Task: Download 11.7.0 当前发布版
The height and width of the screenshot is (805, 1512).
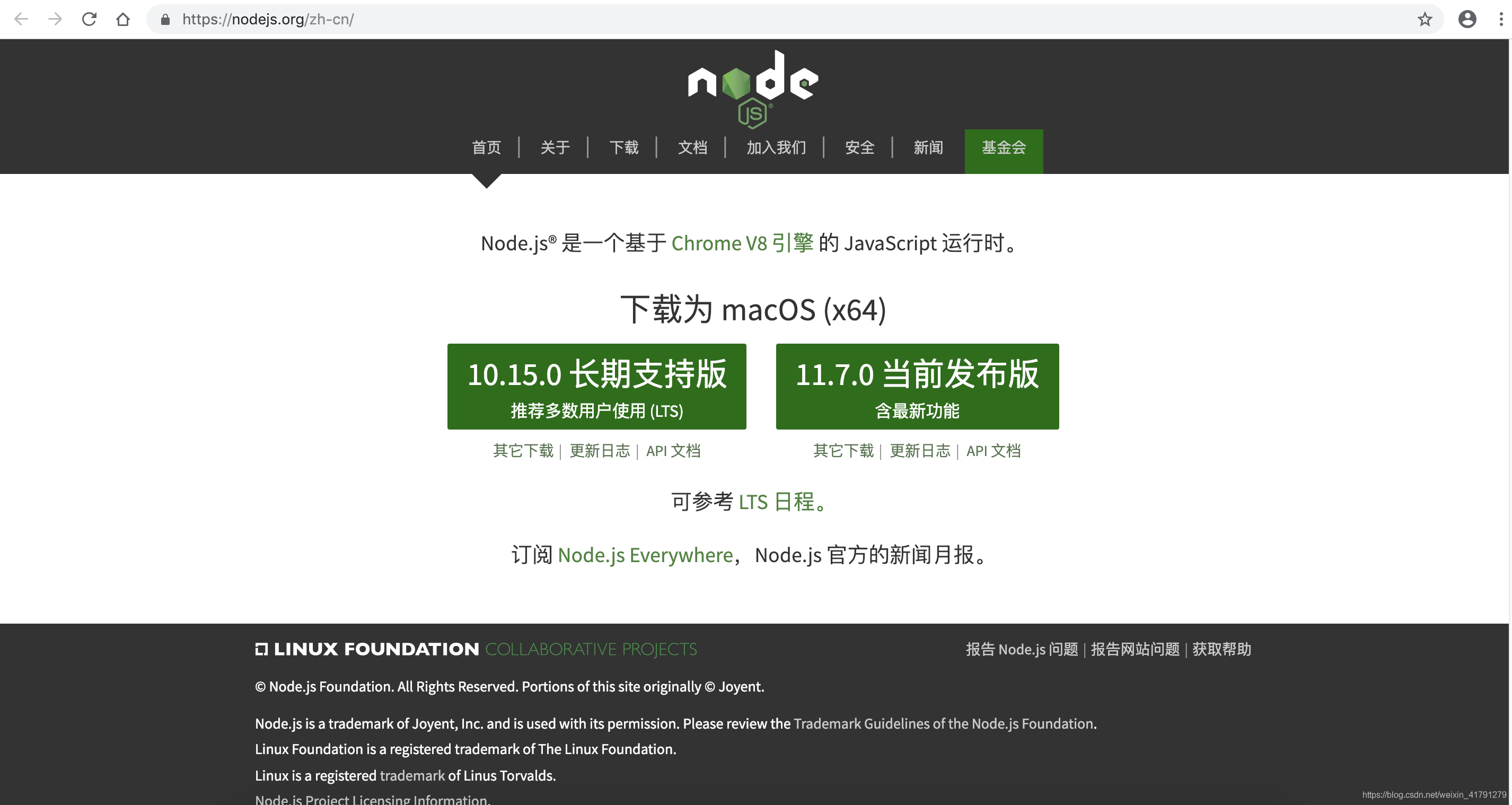Action: click(917, 387)
